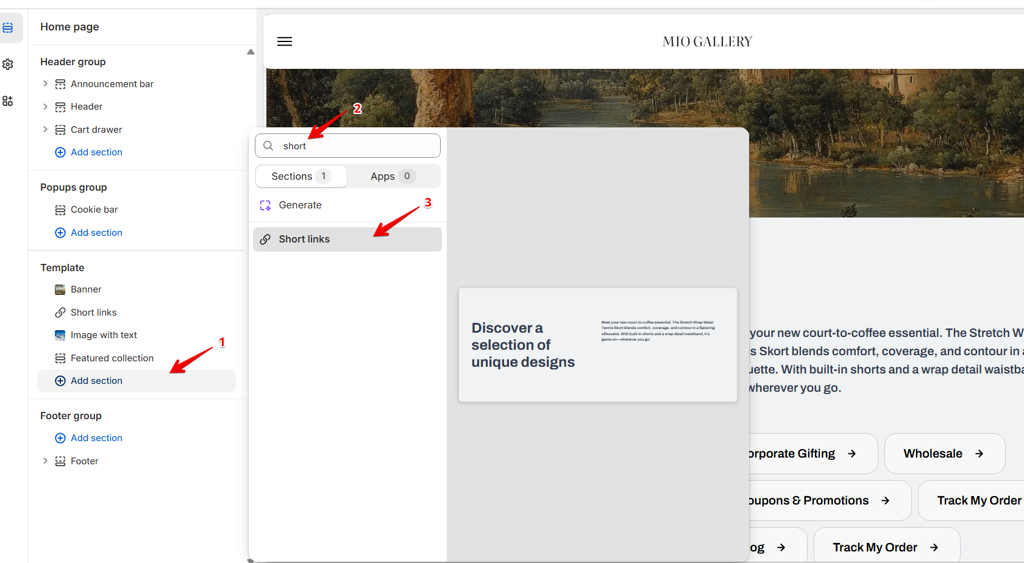Image resolution: width=1024 pixels, height=563 pixels.
Task: Click the Header group heading
Action: (72, 62)
